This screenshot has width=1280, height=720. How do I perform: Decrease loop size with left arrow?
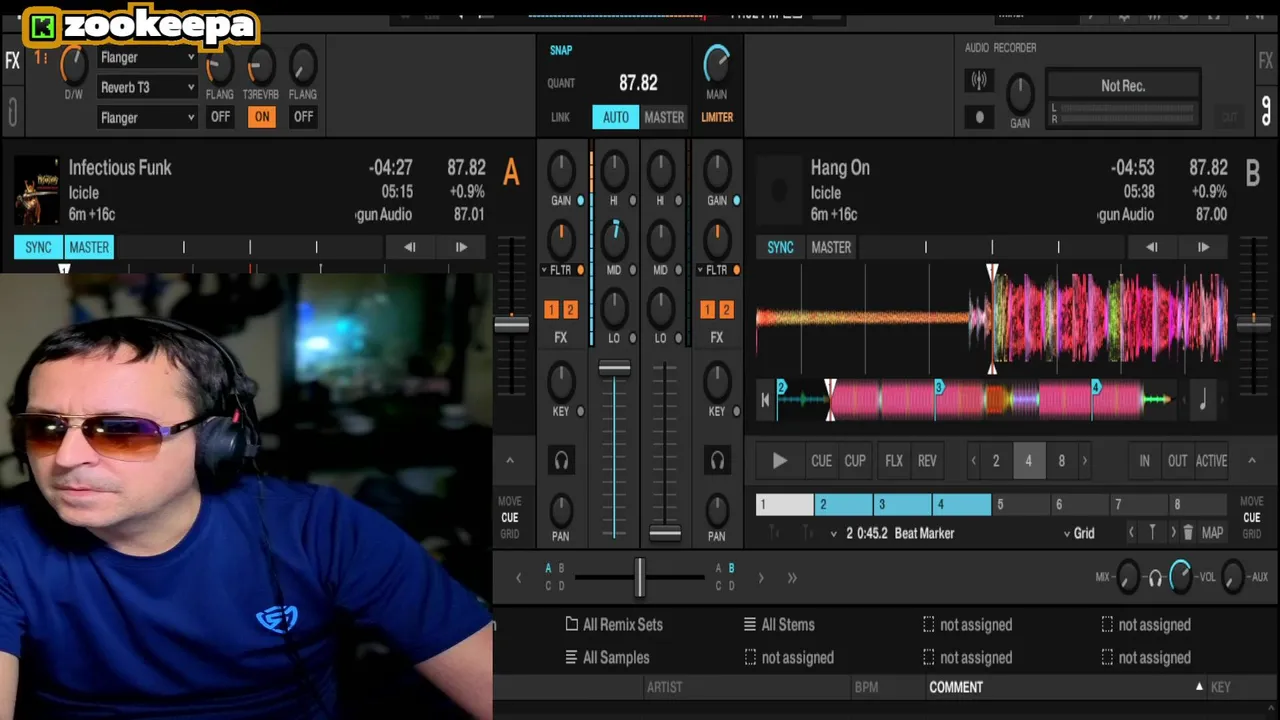pyautogui.click(x=973, y=461)
